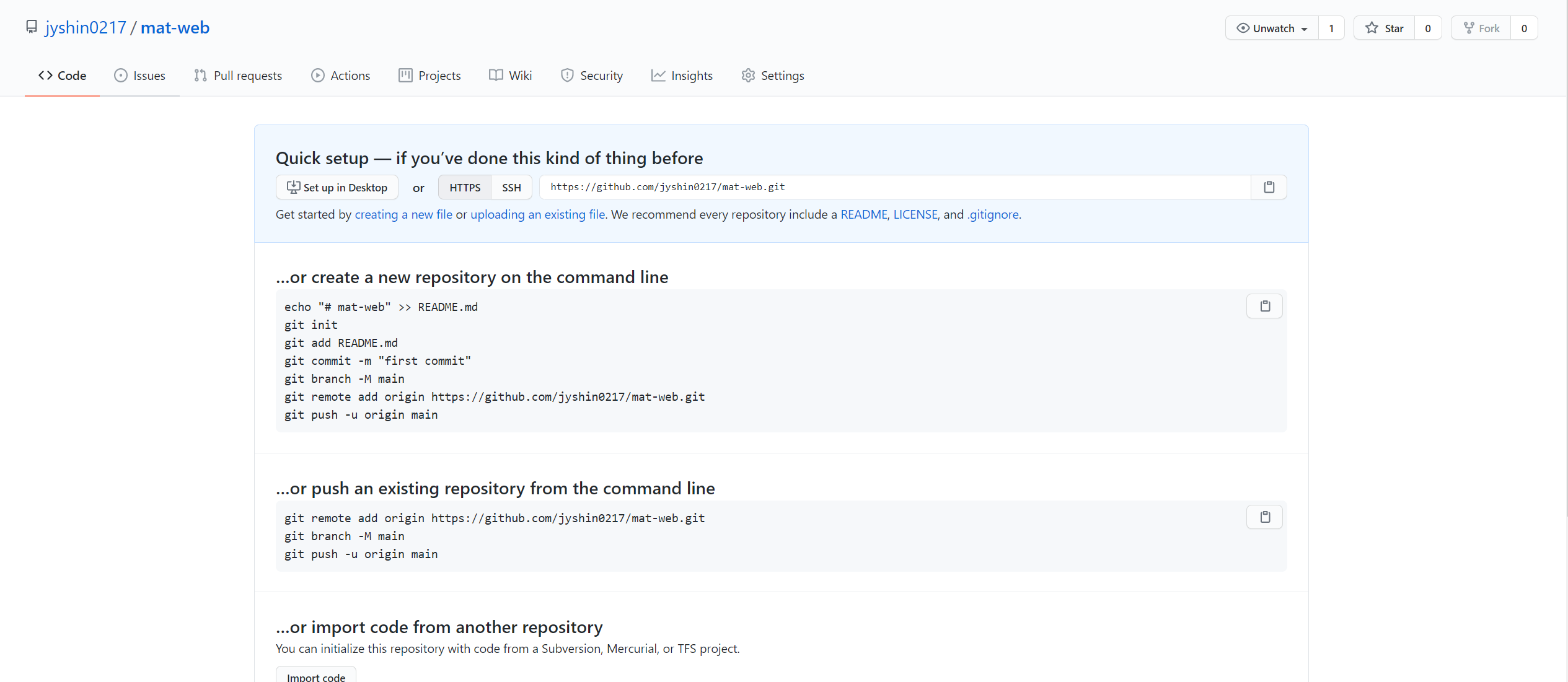The image size is (1568, 682).
Task: Select the Code tab
Action: click(x=62, y=76)
